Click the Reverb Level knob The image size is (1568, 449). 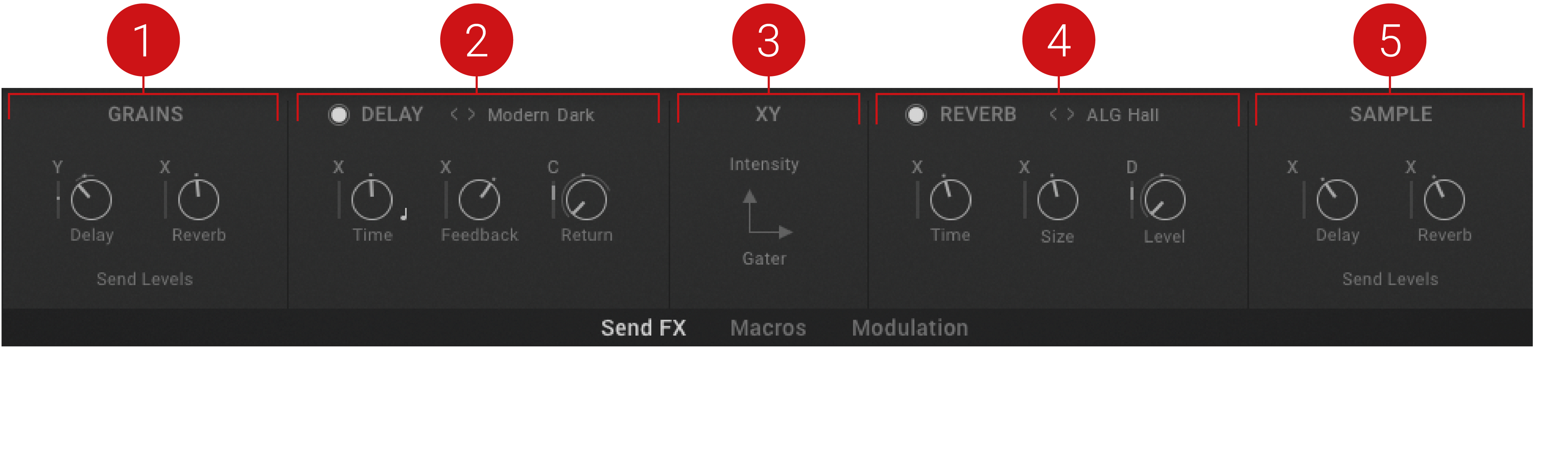1164,199
